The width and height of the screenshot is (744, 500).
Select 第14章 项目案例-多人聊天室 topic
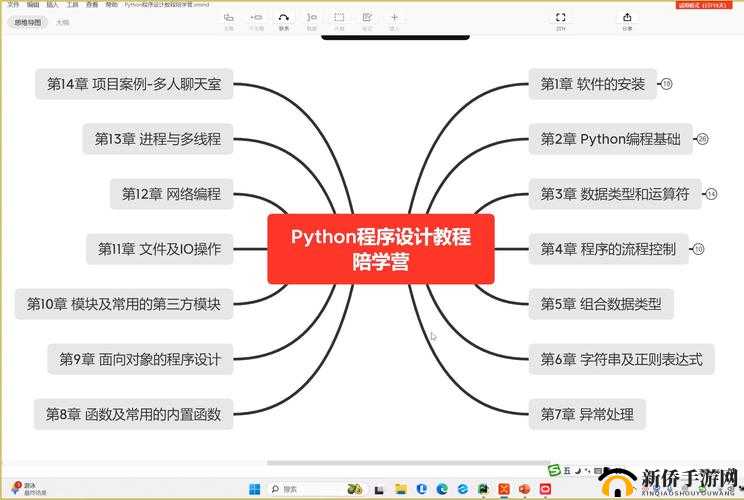134,85
